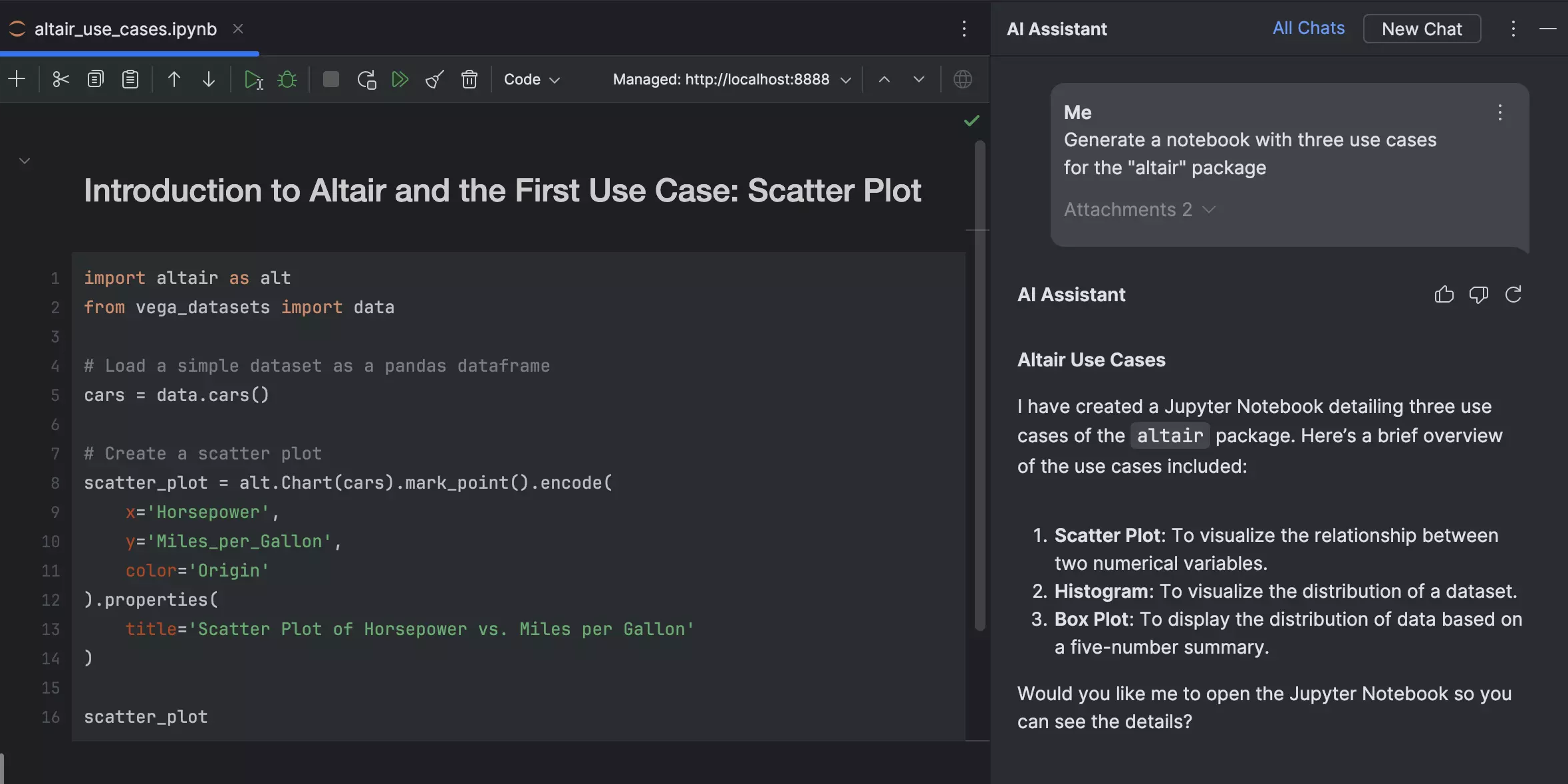The height and width of the screenshot is (784, 1568).
Task: Click the 'cars = data.cars()' code line
Action: point(176,395)
